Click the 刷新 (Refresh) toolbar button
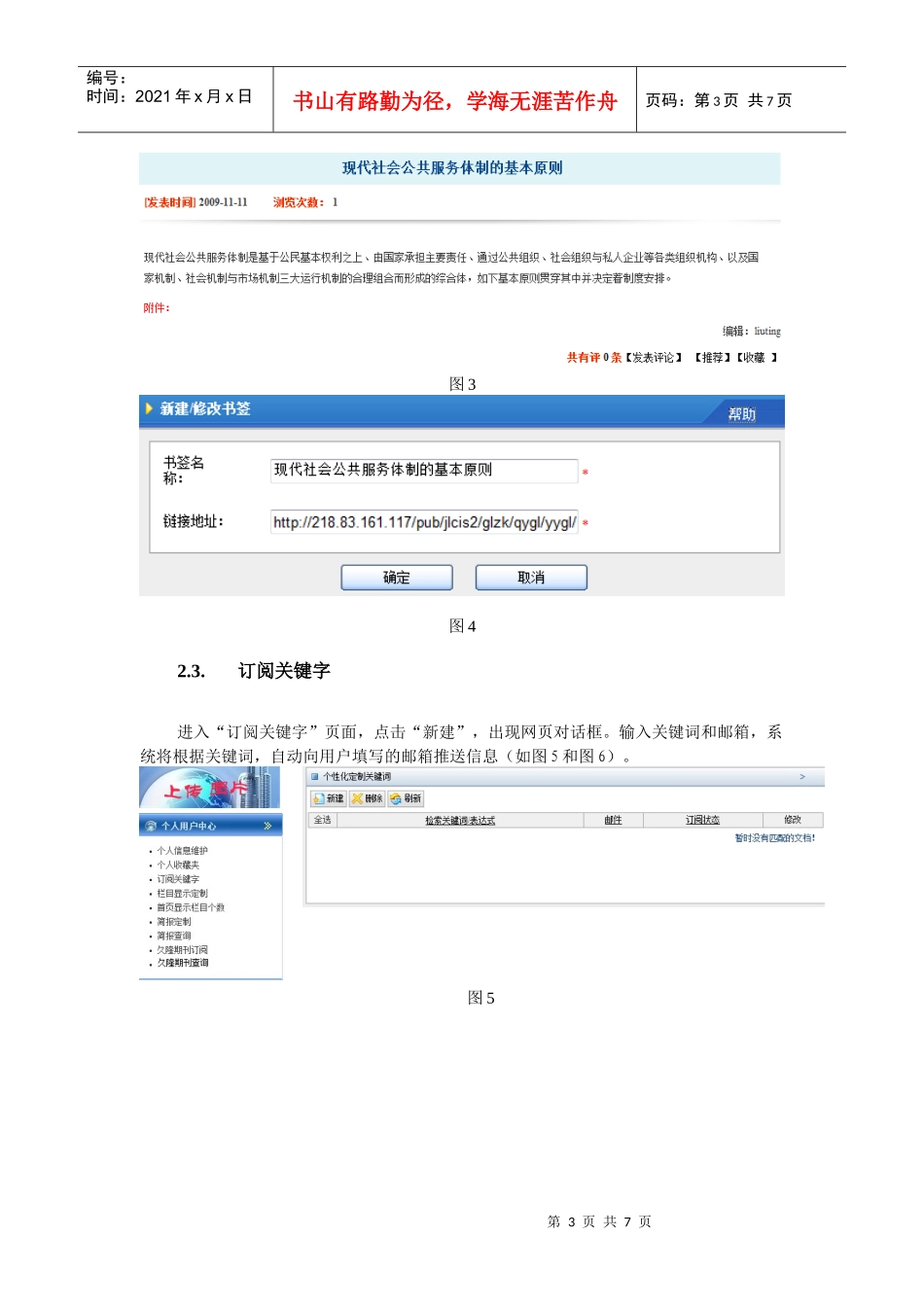Screen dimensions: 924x1307 [x=406, y=798]
